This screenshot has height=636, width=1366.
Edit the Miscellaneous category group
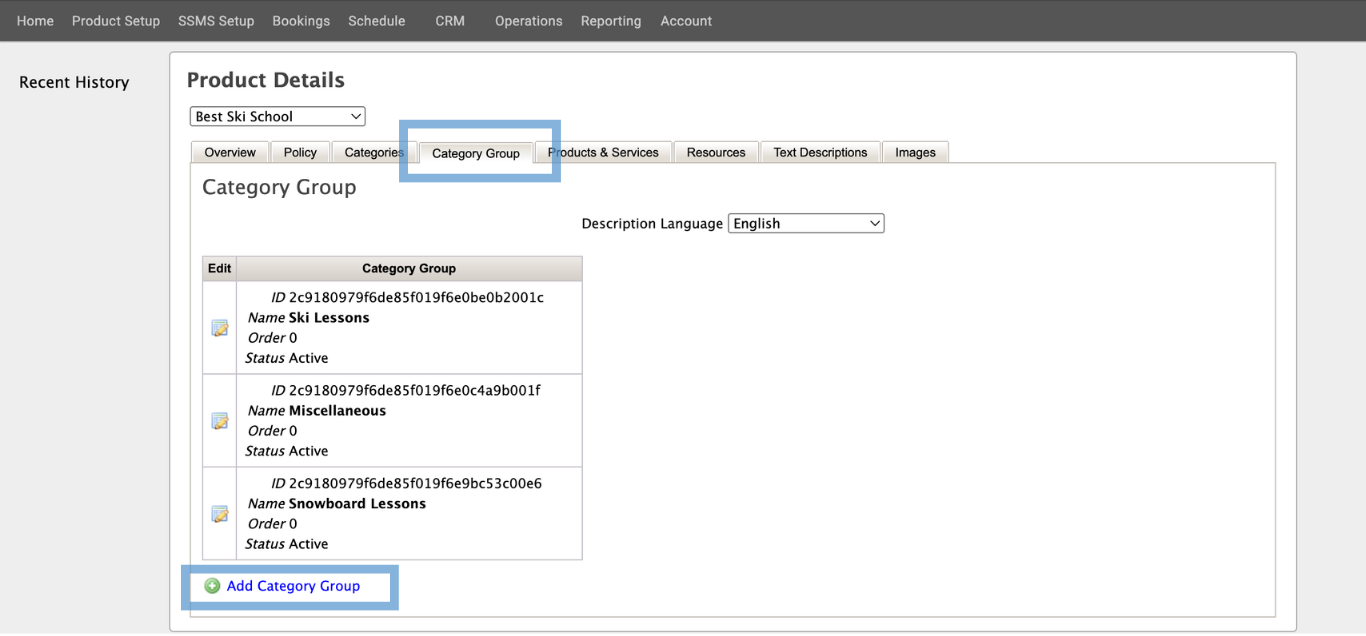220,421
